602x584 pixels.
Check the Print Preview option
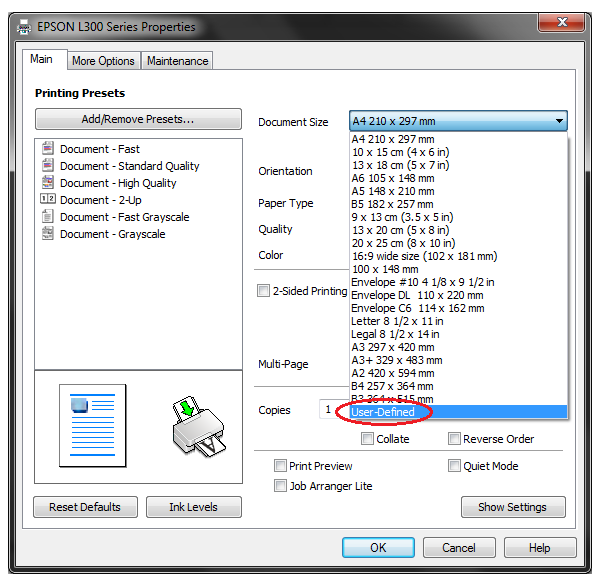pyautogui.click(x=280, y=466)
